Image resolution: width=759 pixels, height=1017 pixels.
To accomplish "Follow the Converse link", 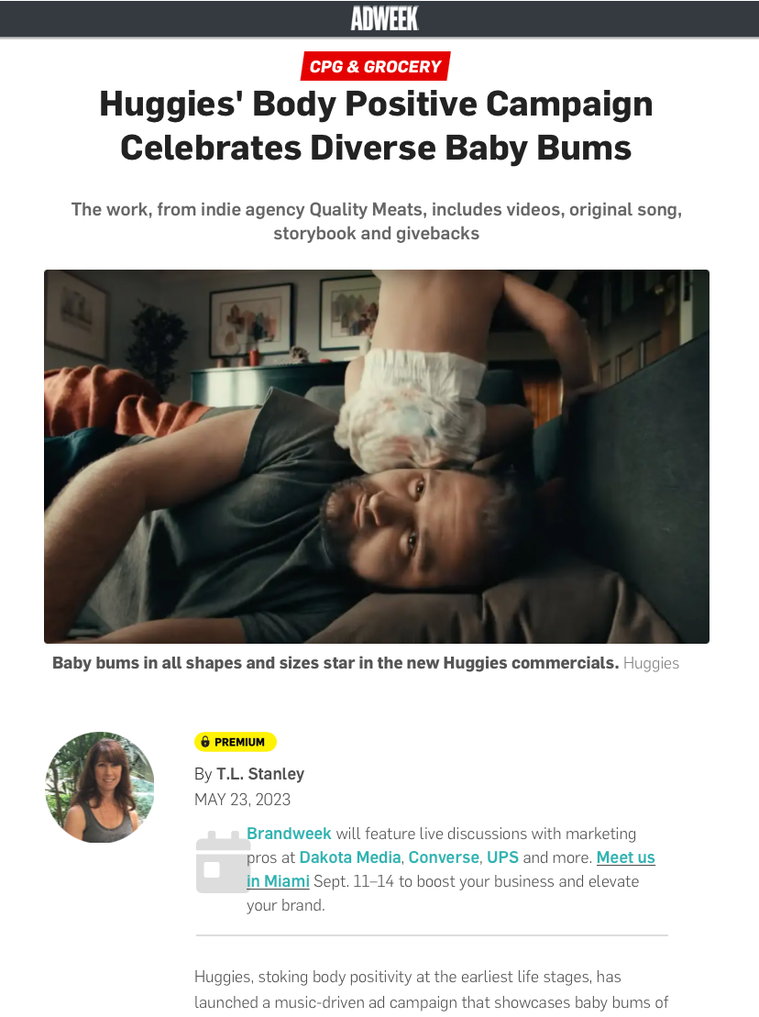I will point(444,857).
